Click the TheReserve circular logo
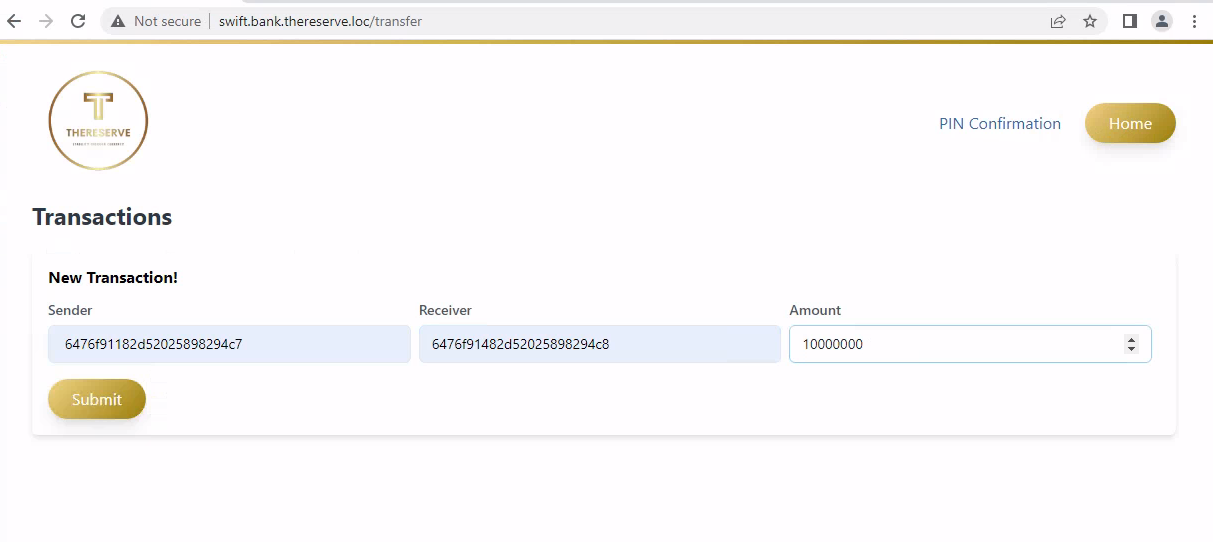This screenshot has height=542, width=1213. (98, 121)
